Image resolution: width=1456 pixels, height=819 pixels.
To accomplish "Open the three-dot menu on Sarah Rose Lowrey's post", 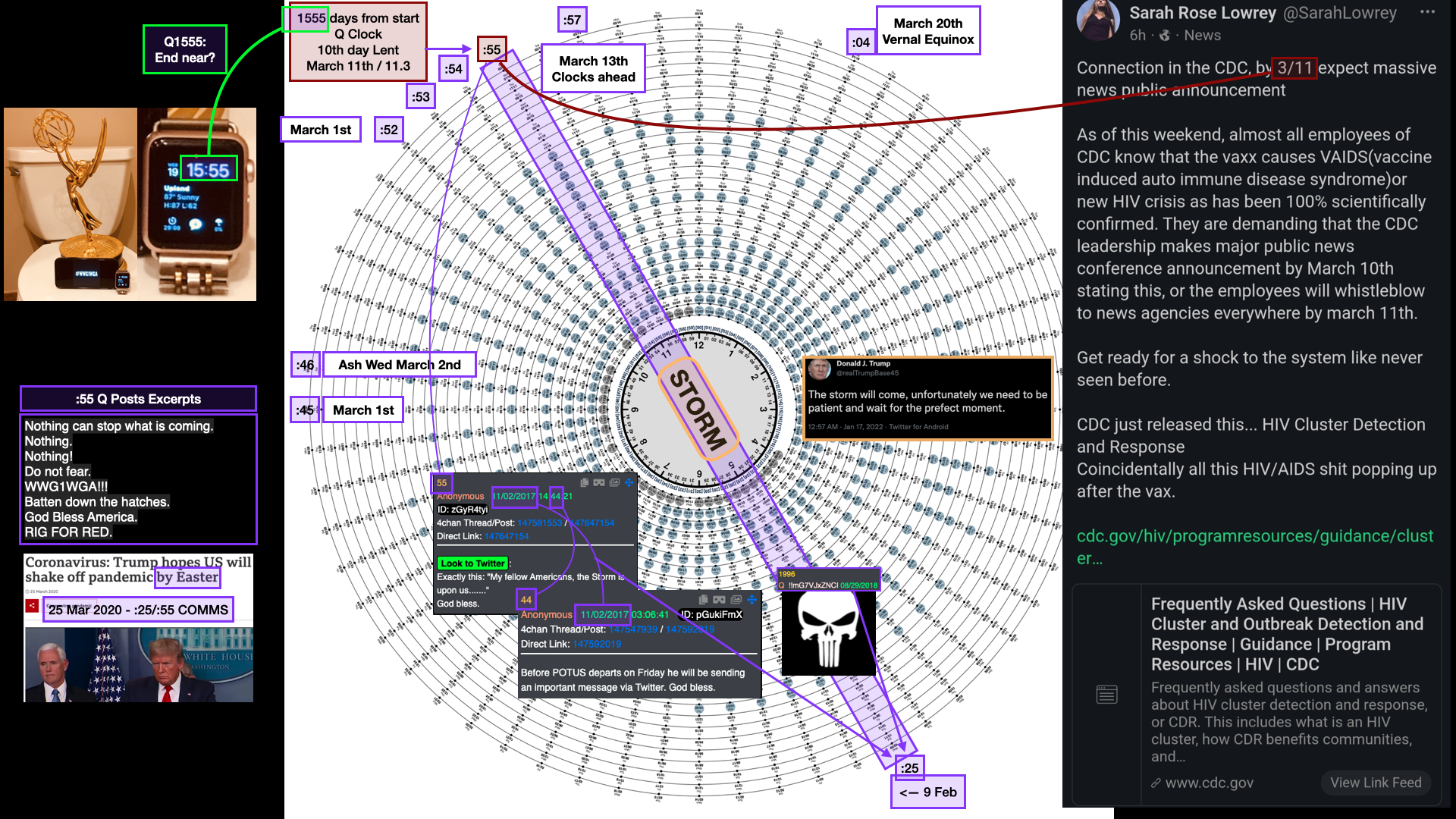I will (x=1427, y=12).
